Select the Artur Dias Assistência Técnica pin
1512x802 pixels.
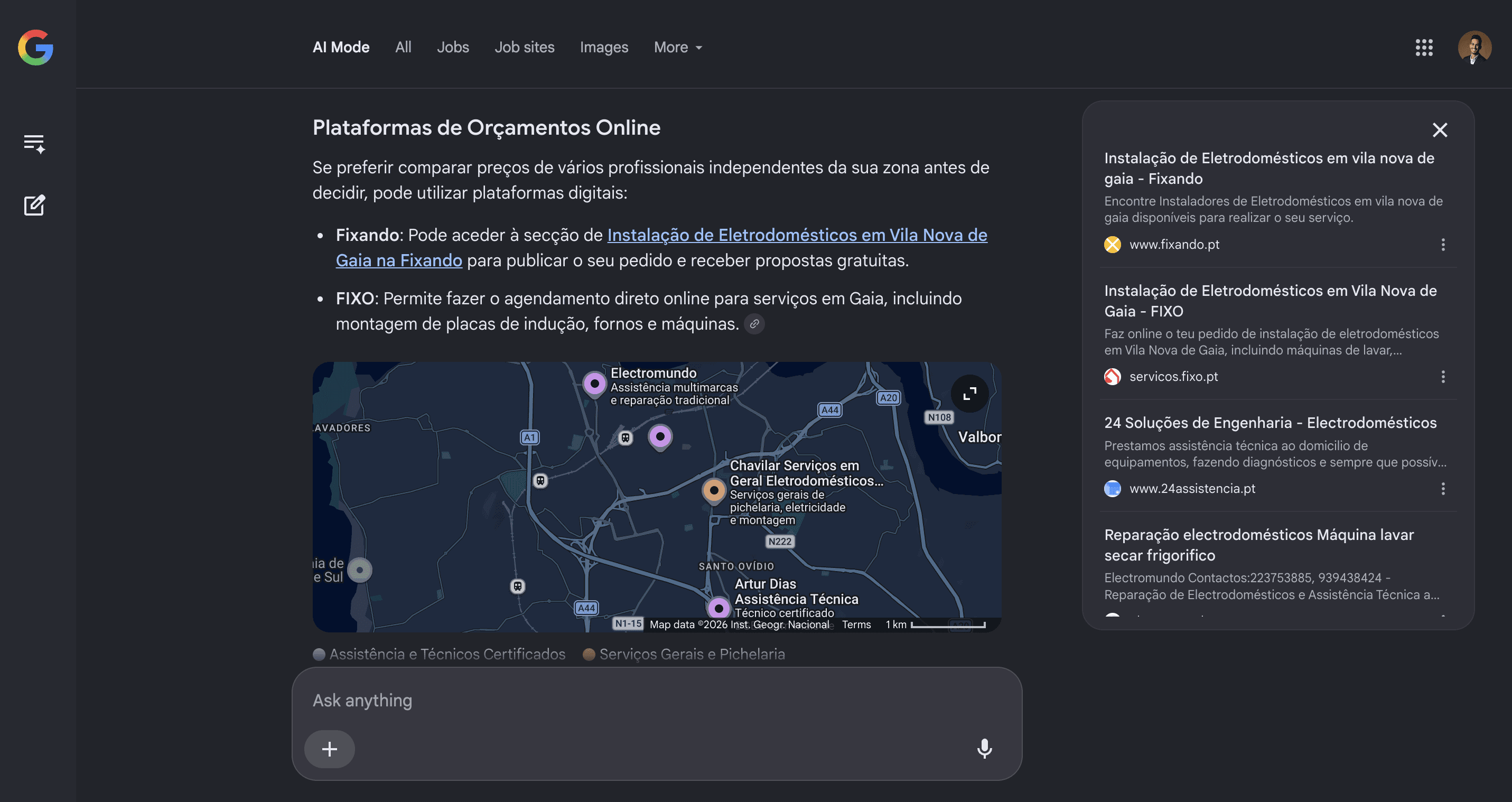coord(718,608)
